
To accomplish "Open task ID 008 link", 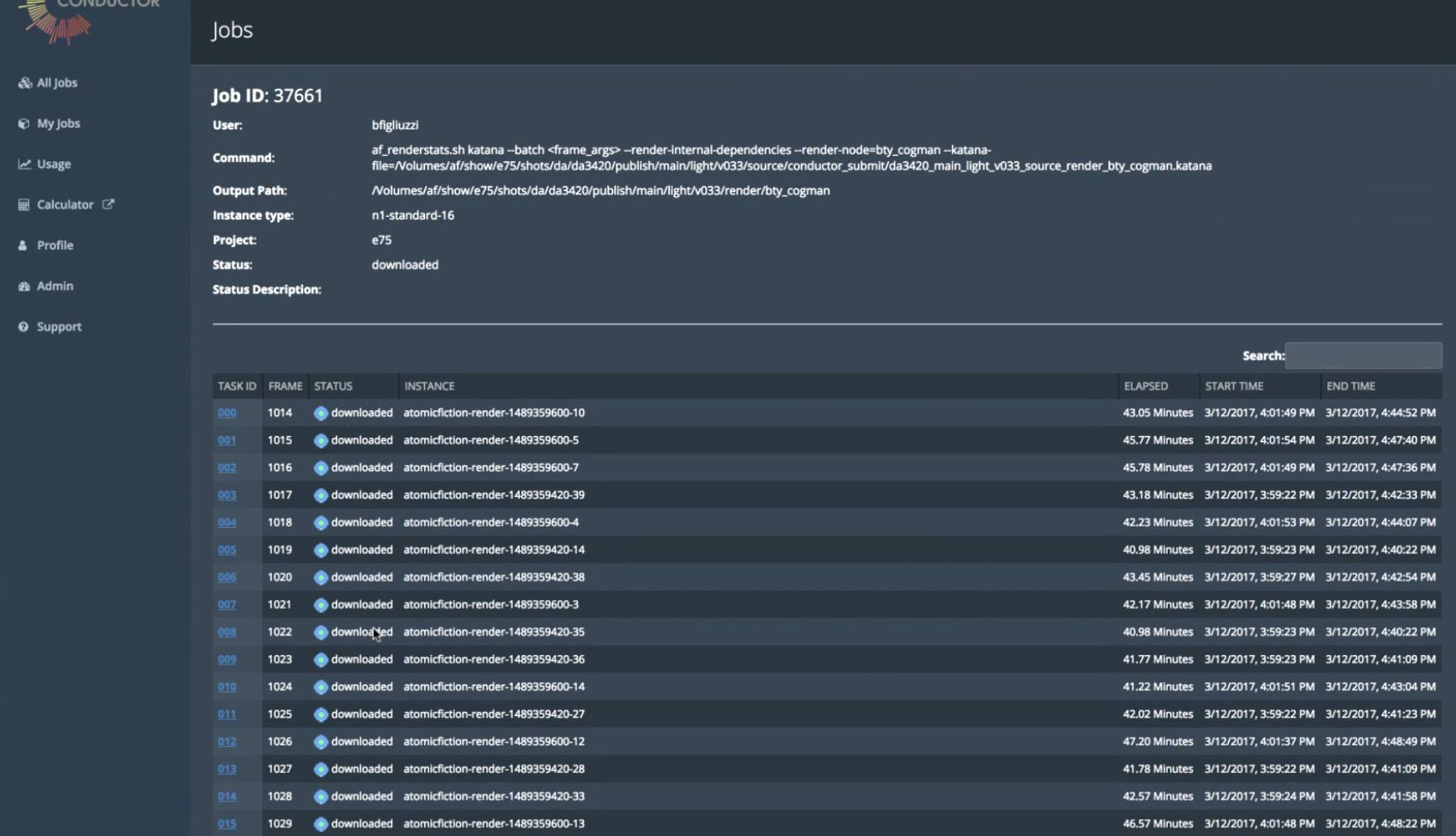I will [x=226, y=632].
